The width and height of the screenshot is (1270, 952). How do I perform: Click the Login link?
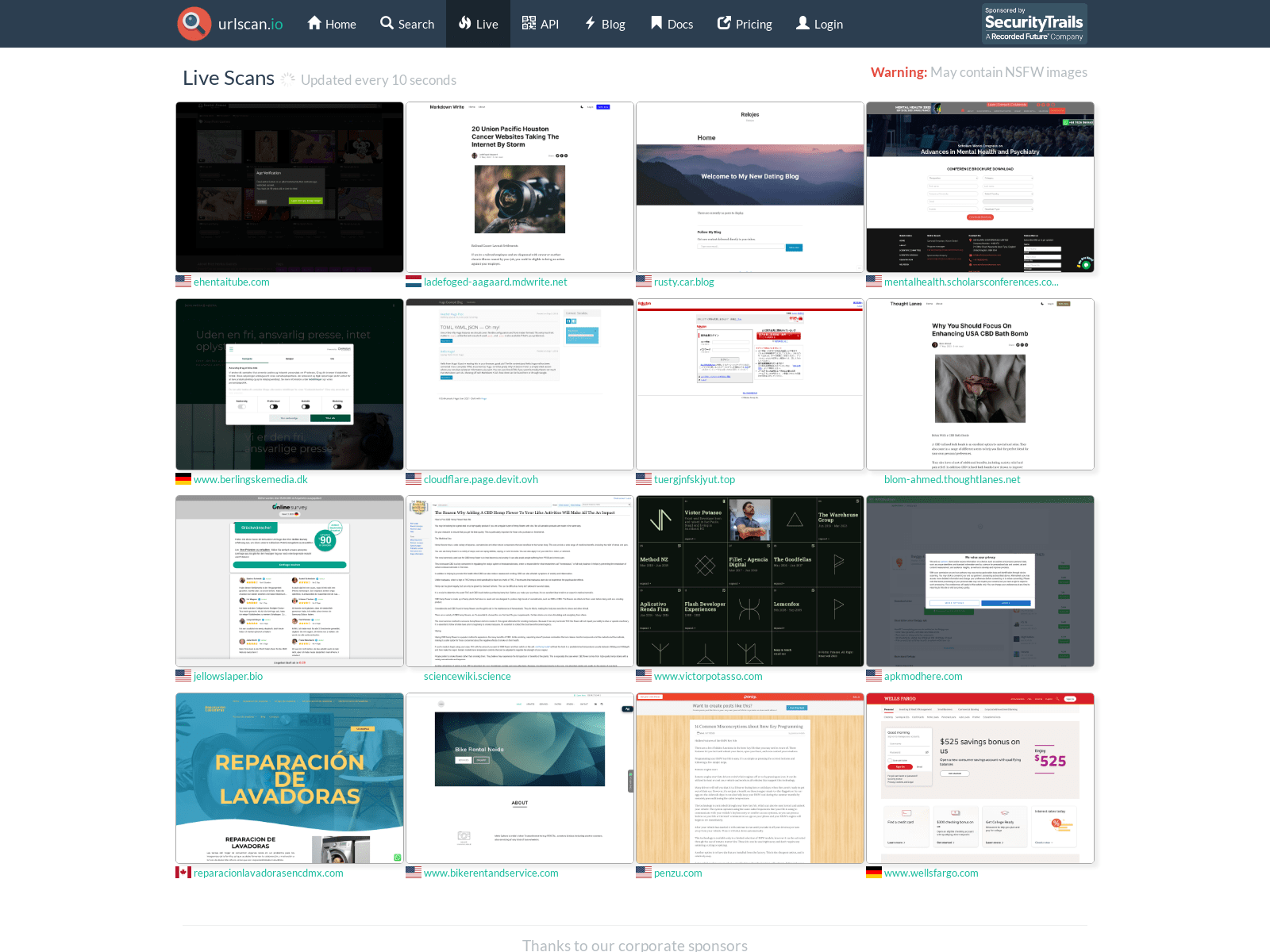point(819,24)
